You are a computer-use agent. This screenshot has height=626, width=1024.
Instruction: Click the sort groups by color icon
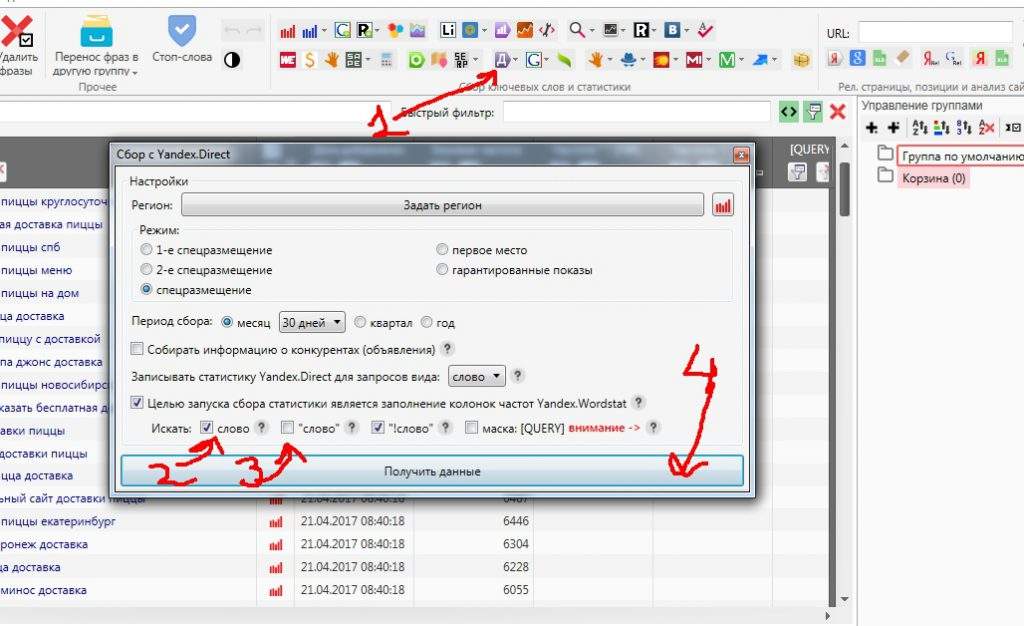[x=941, y=127]
